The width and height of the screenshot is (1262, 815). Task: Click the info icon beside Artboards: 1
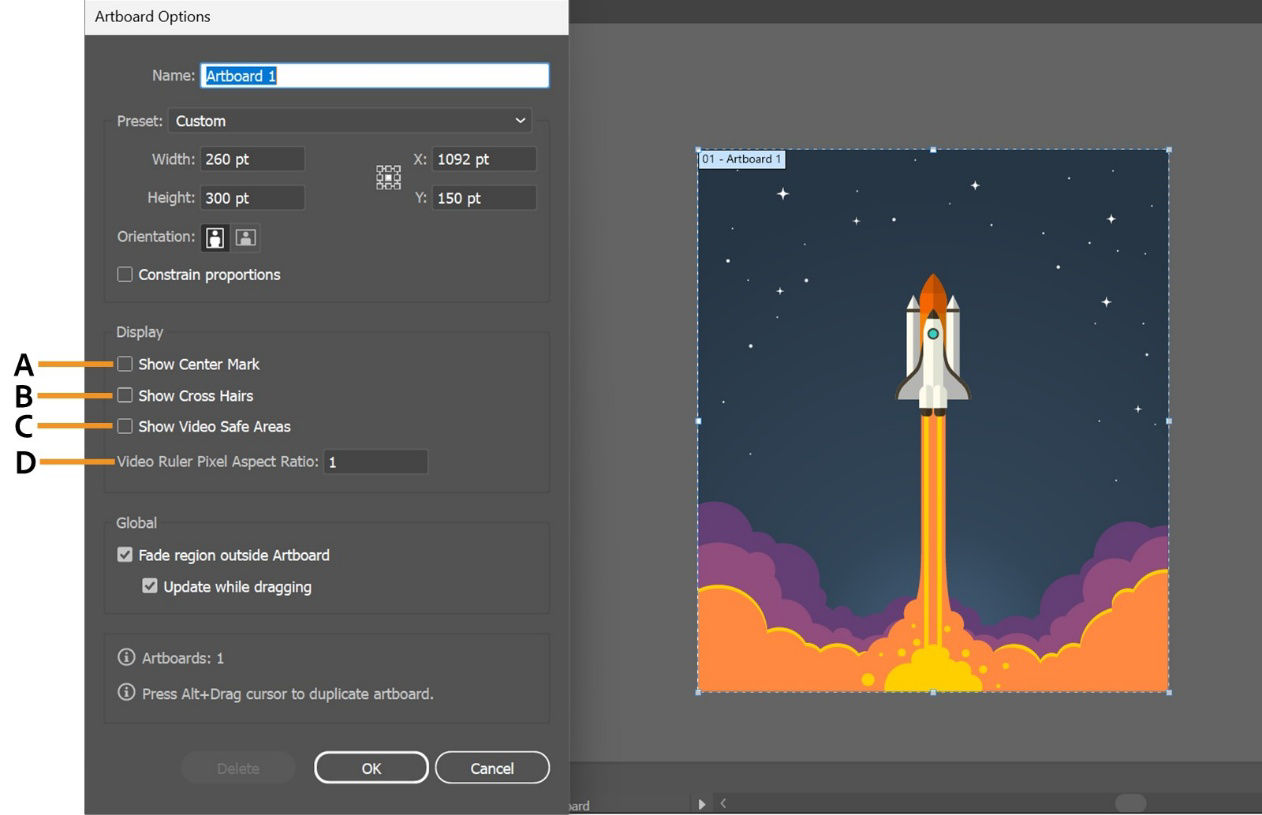(x=126, y=658)
